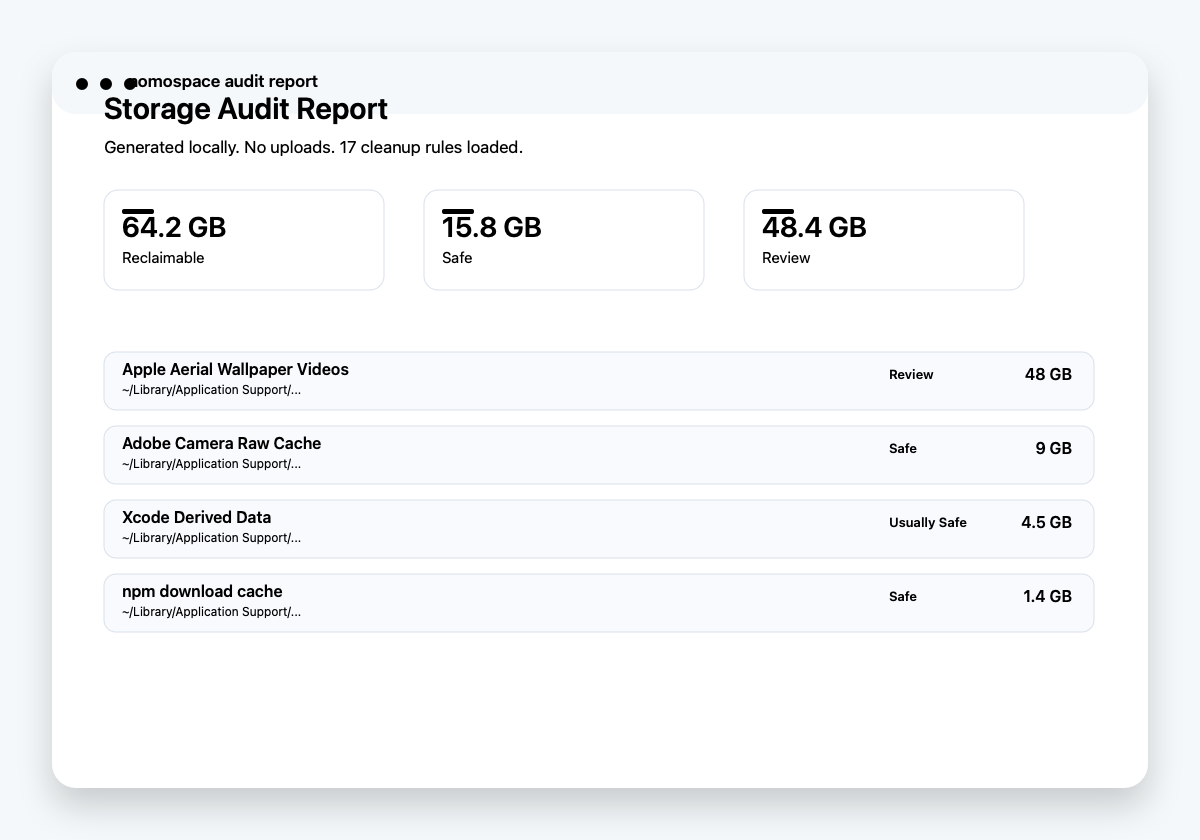The height and width of the screenshot is (840, 1200).
Task: Open the Apple Aerial Wallpaper Videos entry
Action: 599,381
